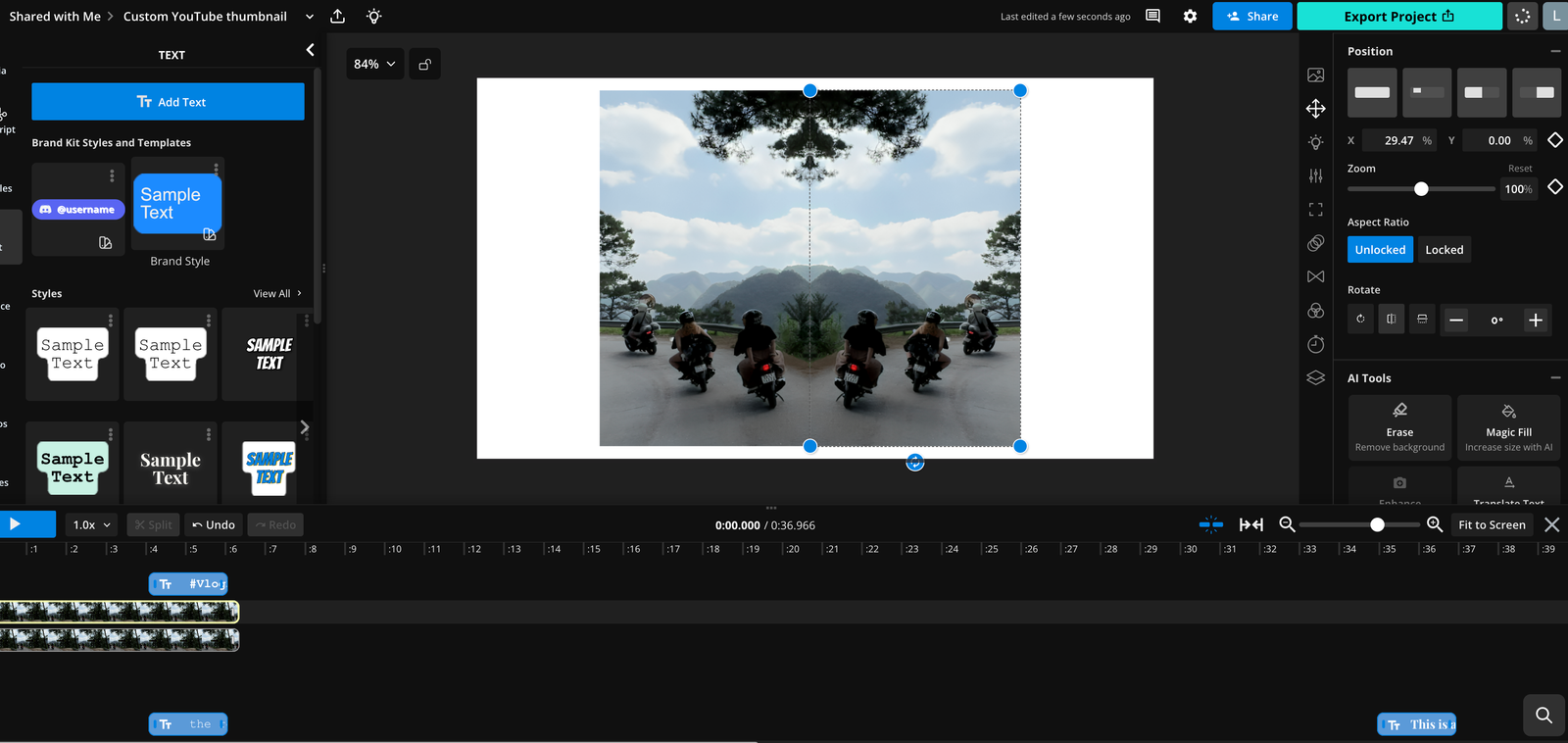
Task: Click the Undo button
Action: point(214,525)
